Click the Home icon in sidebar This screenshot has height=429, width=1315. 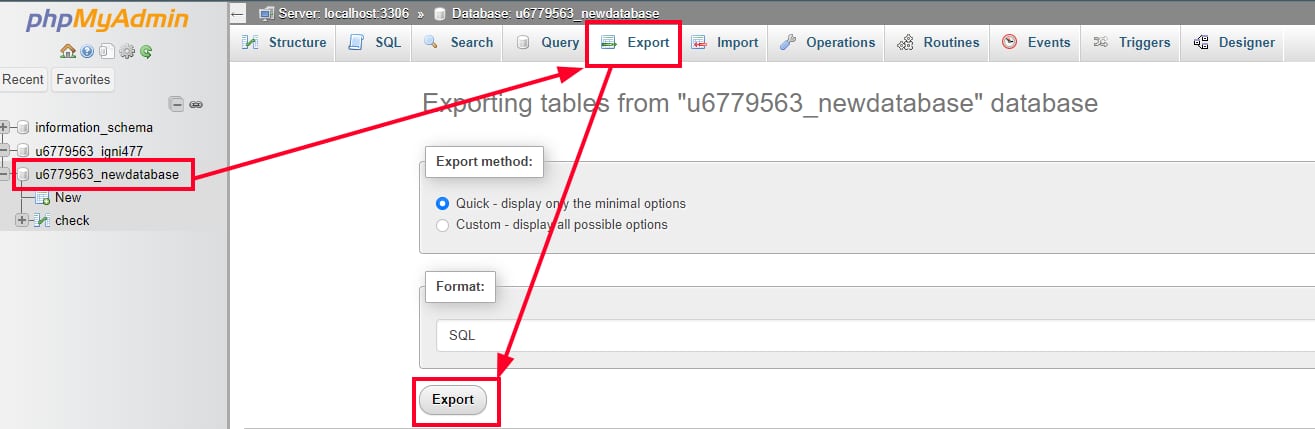coord(67,51)
